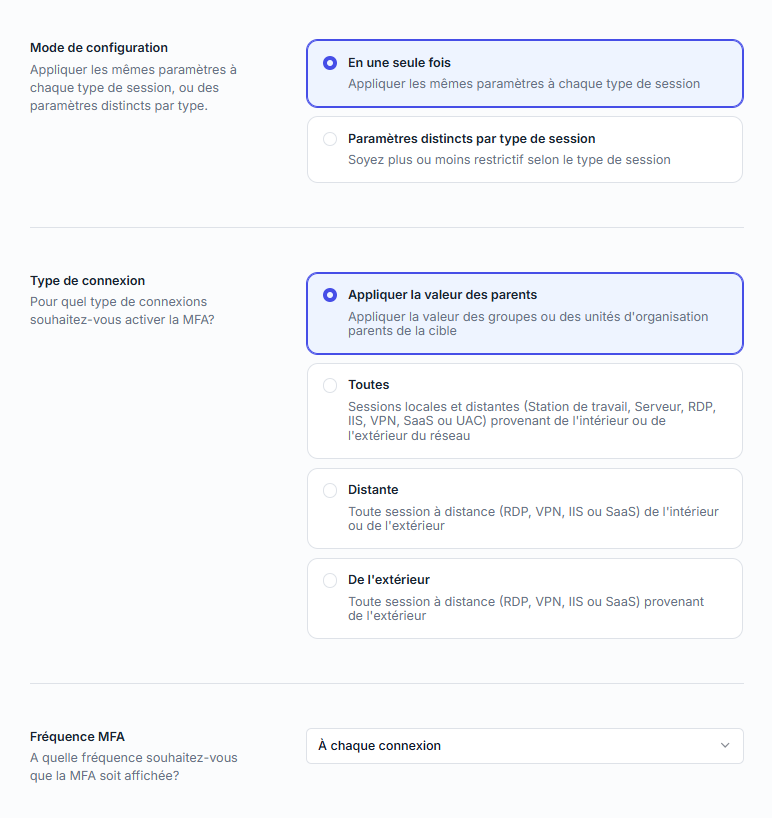Choose "Paramètres distincts par type de session" radio
This screenshot has width=772, height=818.
[330, 139]
